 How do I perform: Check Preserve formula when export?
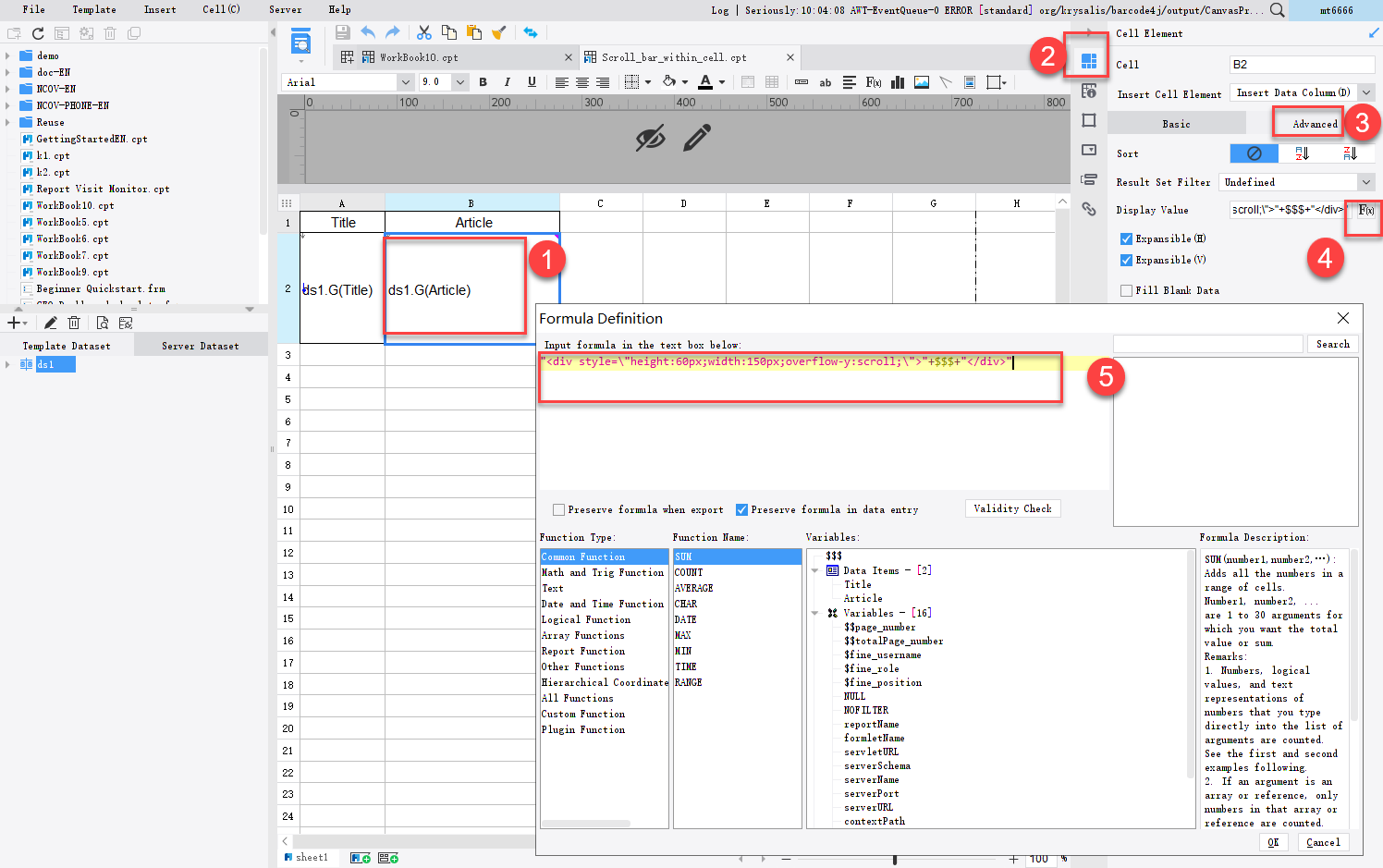tap(558, 509)
